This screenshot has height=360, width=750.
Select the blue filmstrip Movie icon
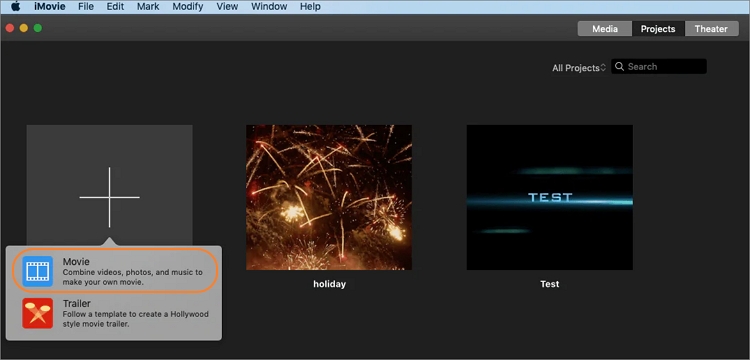38,272
